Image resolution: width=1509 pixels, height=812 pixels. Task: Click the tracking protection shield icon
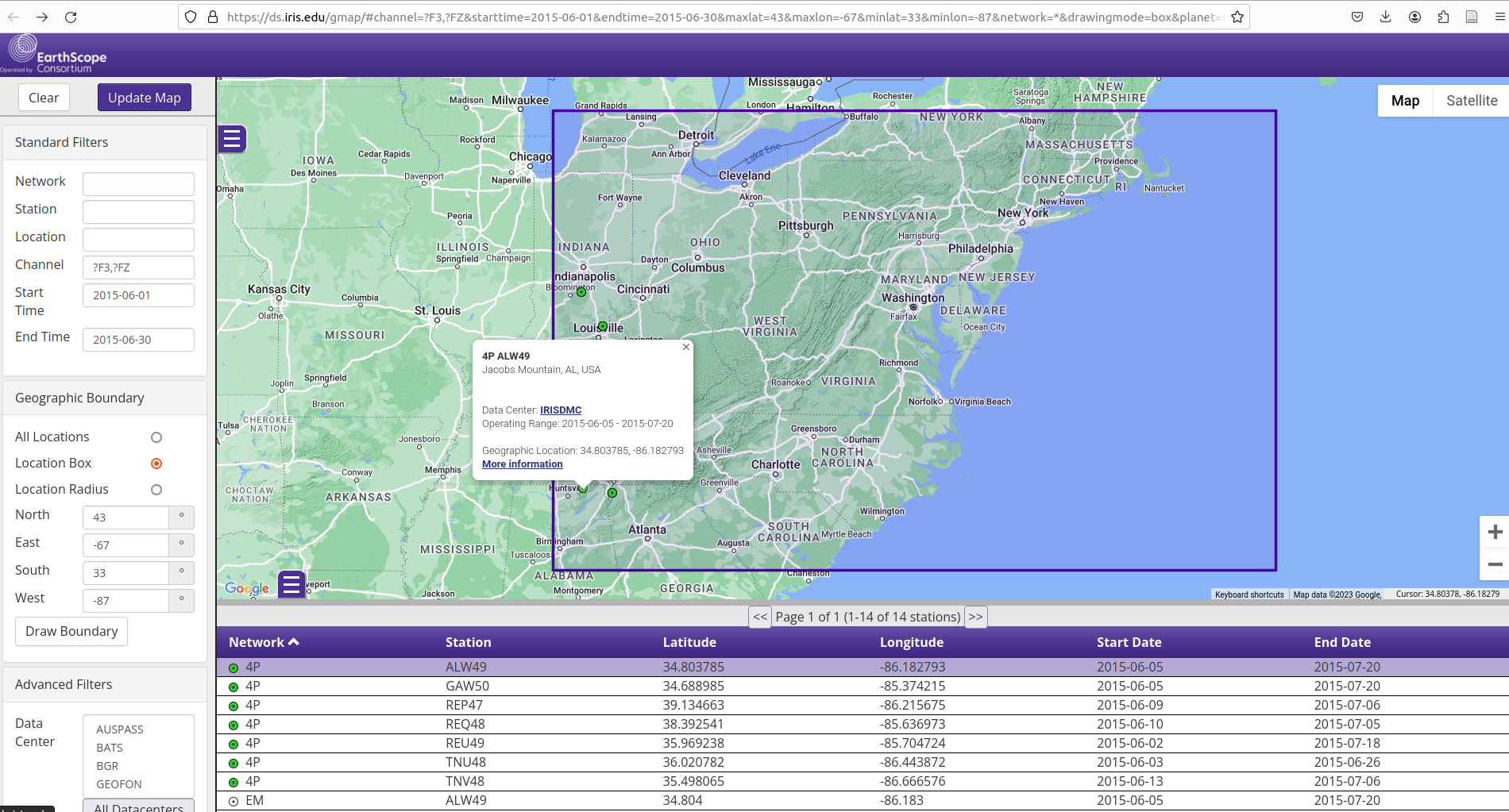[191, 17]
